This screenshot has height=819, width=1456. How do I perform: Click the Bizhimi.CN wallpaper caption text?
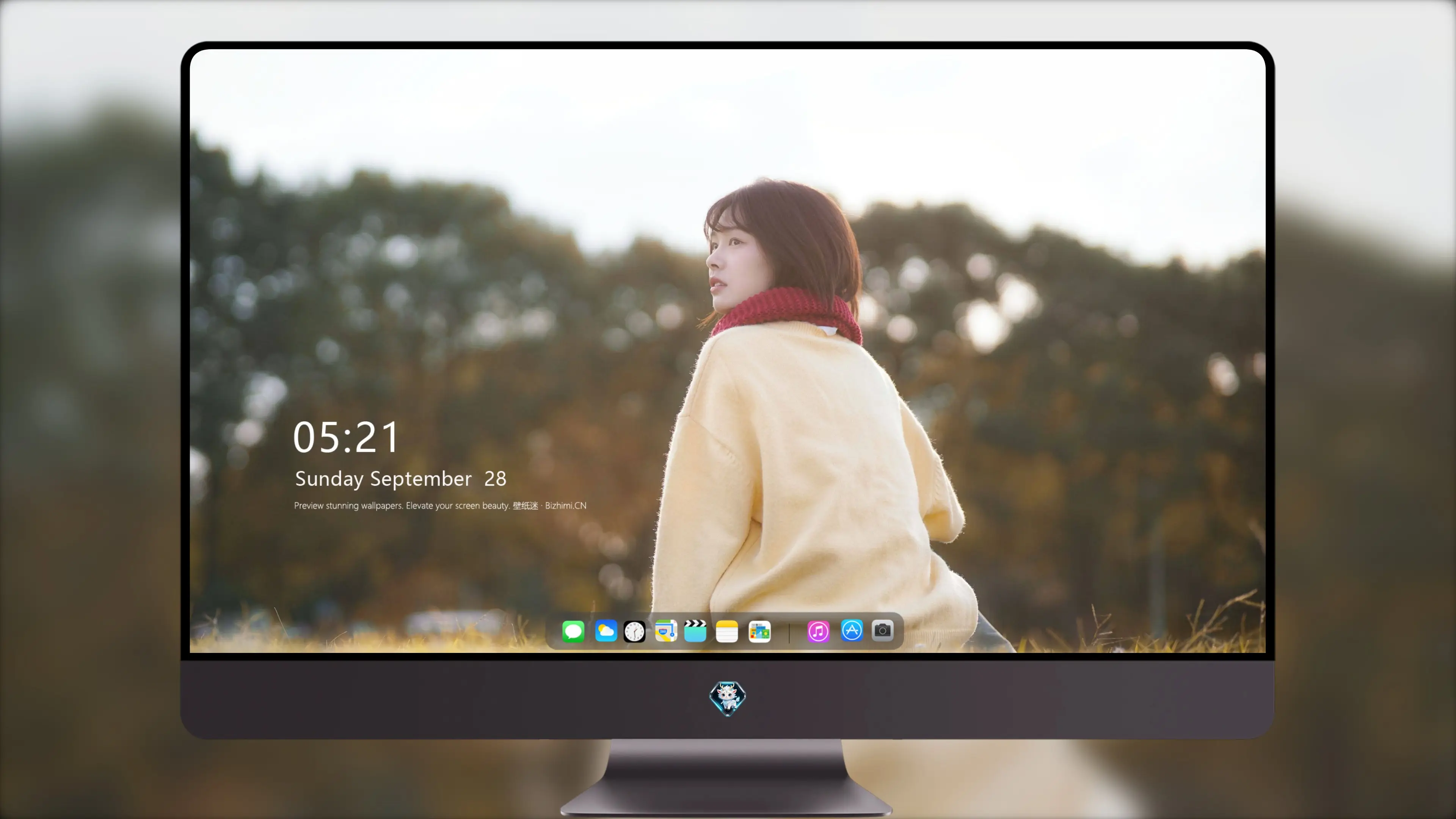[x=440, y=505]
